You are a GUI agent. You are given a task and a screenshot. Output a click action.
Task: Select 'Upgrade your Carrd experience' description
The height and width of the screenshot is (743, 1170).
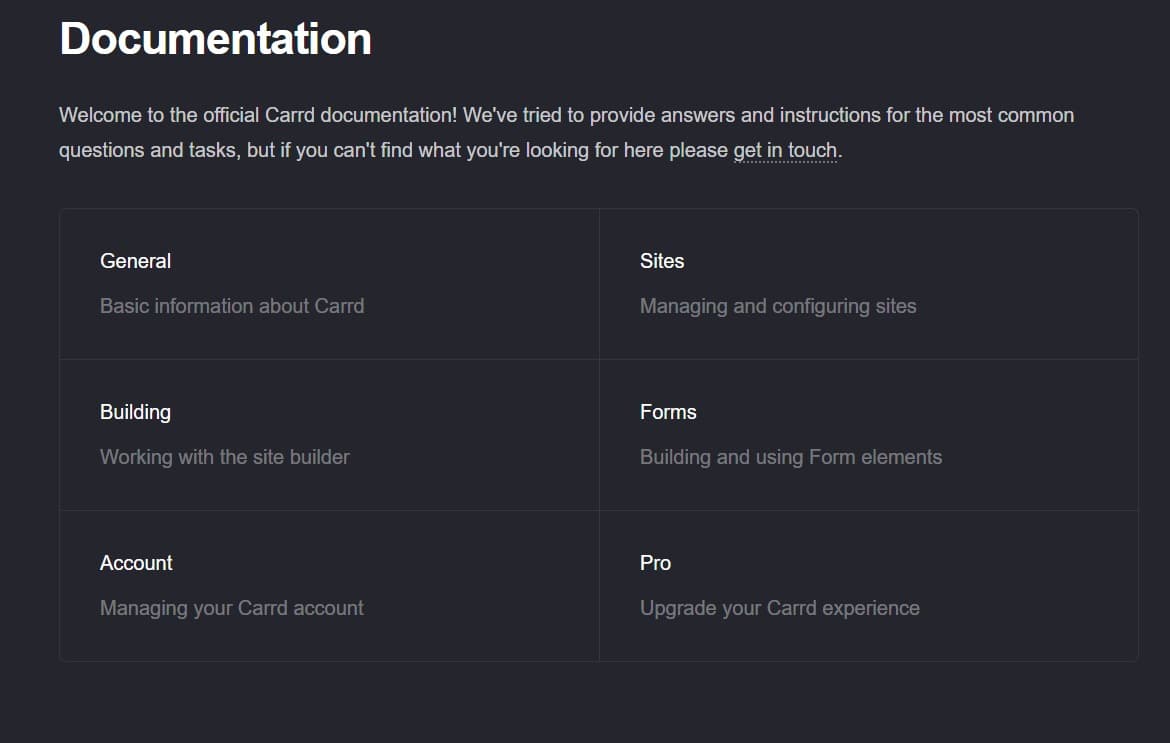click(x=780, y=608)
